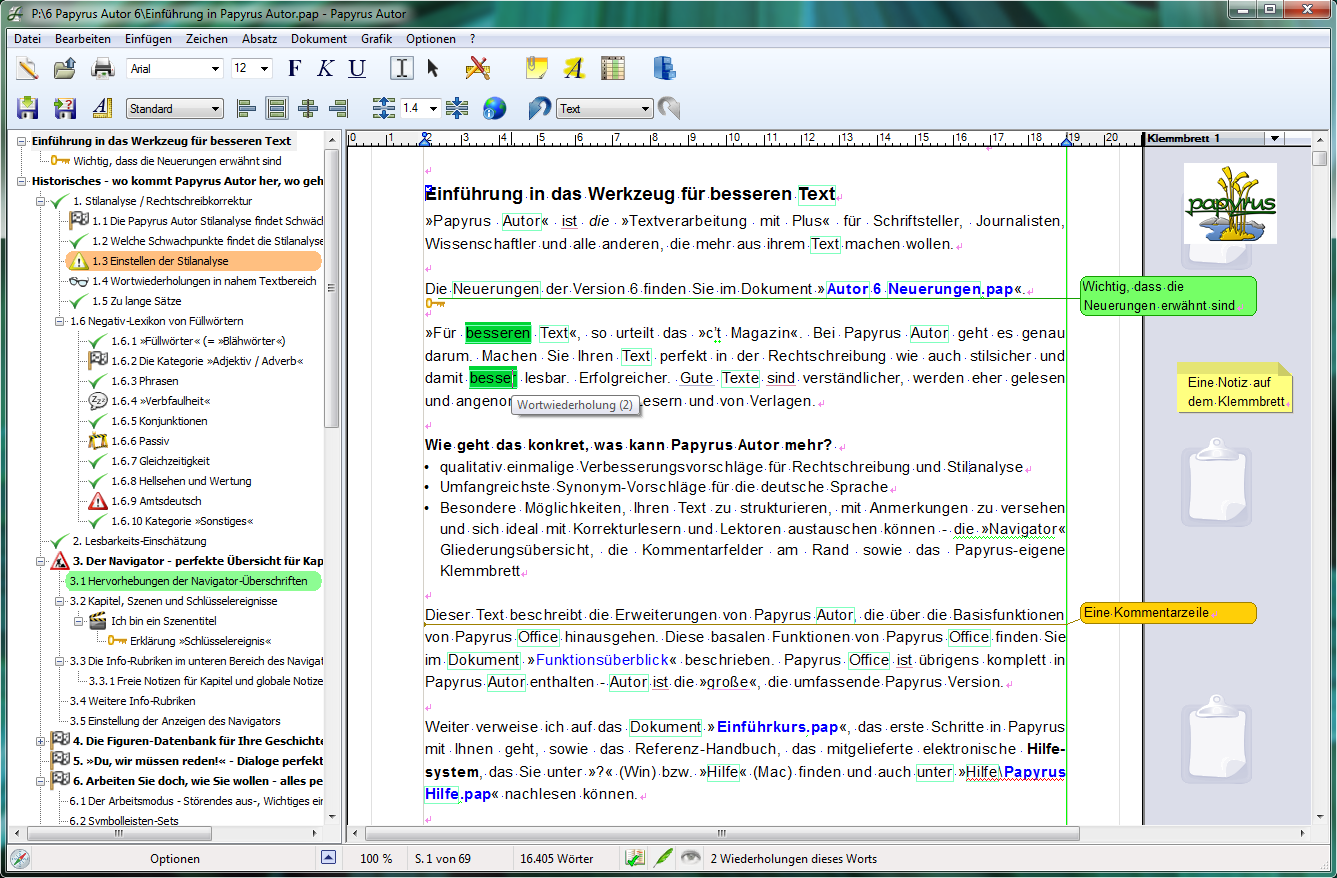This screenshot has width=1337, height=878.
Task: Click yellow note 'Eine Notiz auf dem Klemmbrett'
Action: [x=1235, y=387]
